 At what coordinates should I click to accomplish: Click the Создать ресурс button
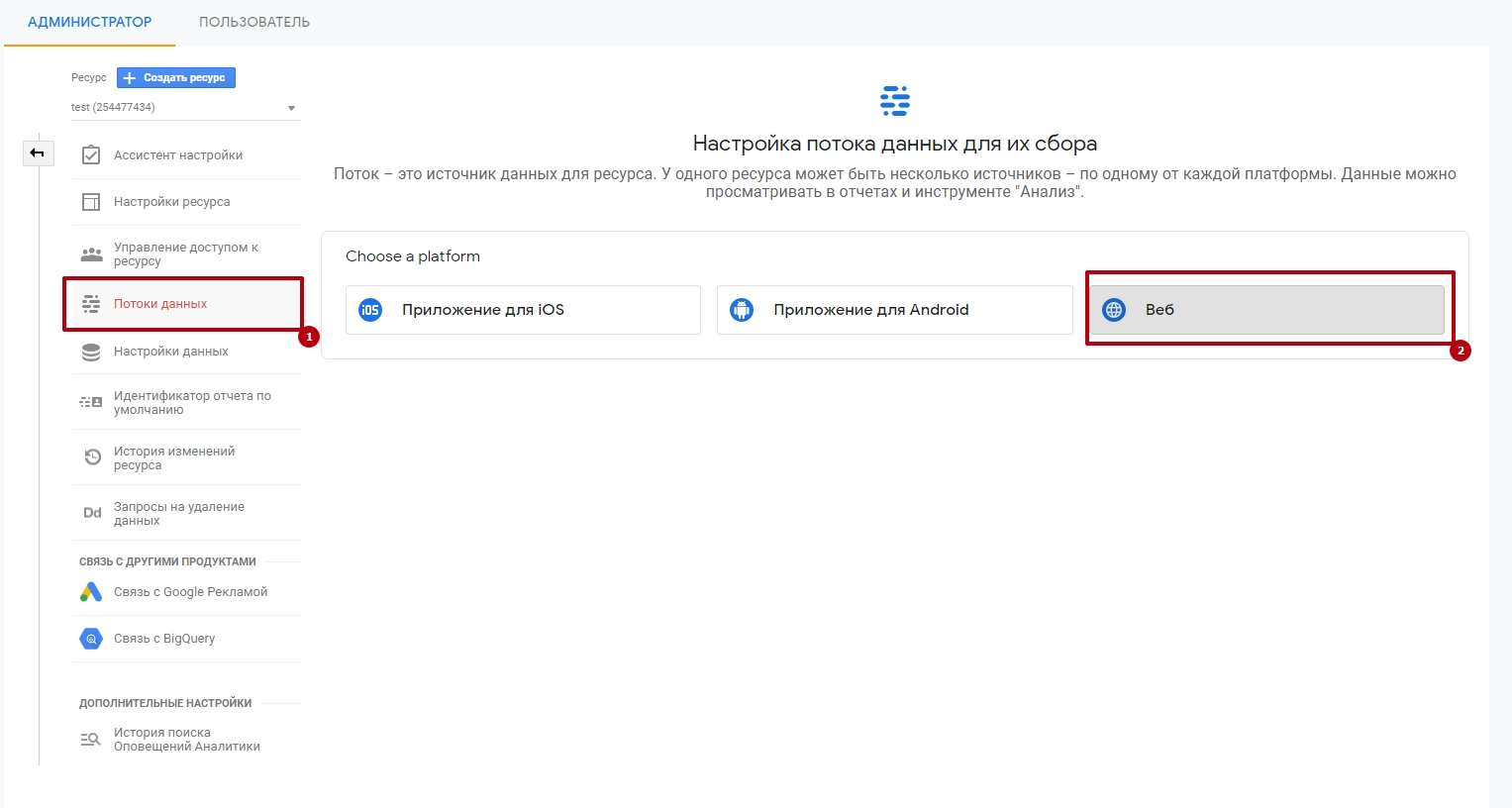click(x=176, y=77)
